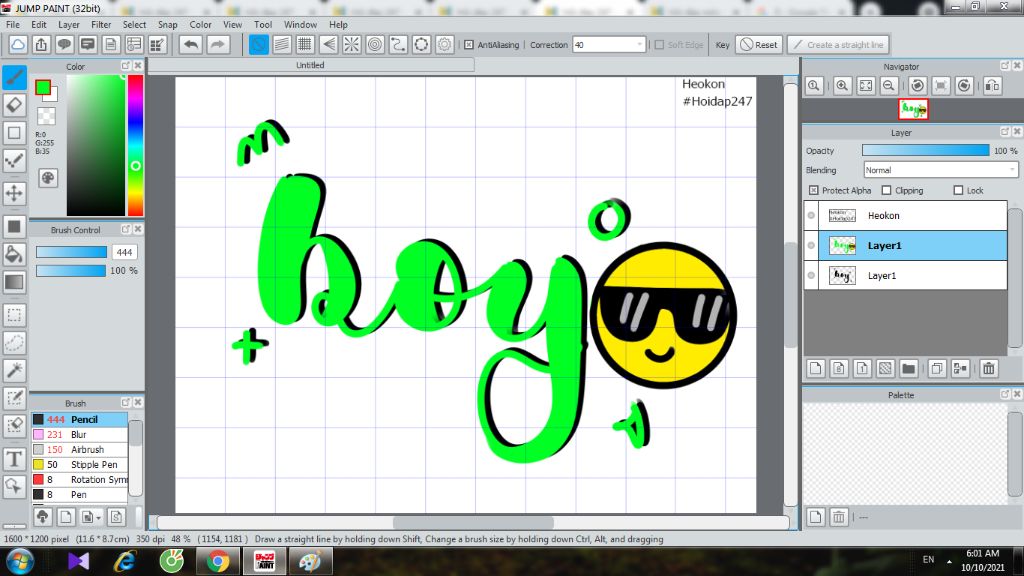Select the Pencil brush
1024x576 pixels.
[79, 419]
